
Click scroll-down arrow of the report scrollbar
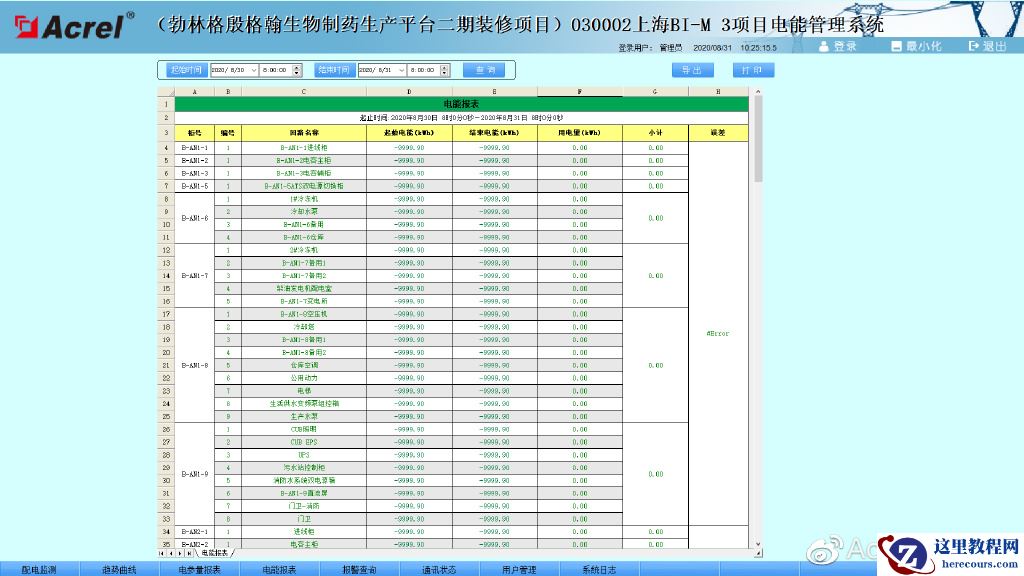pyautogui.click(x=758, y=544)
